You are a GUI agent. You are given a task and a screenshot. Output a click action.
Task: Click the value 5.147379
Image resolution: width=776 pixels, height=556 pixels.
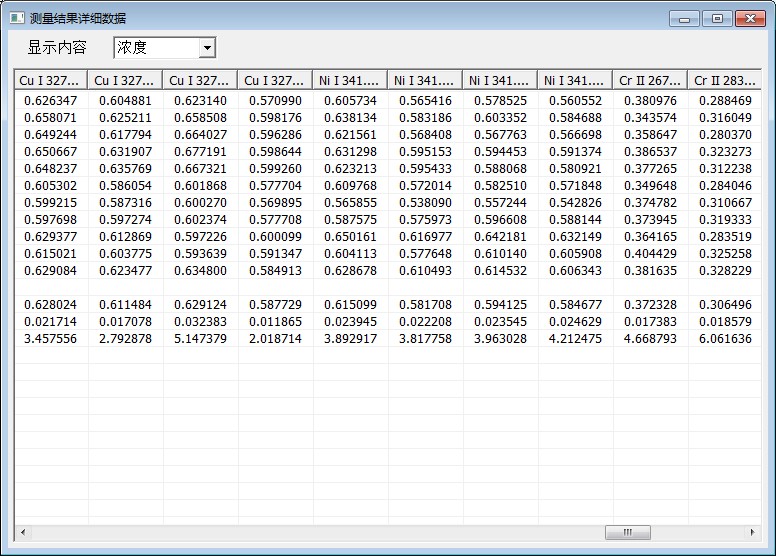pos(200,339)
